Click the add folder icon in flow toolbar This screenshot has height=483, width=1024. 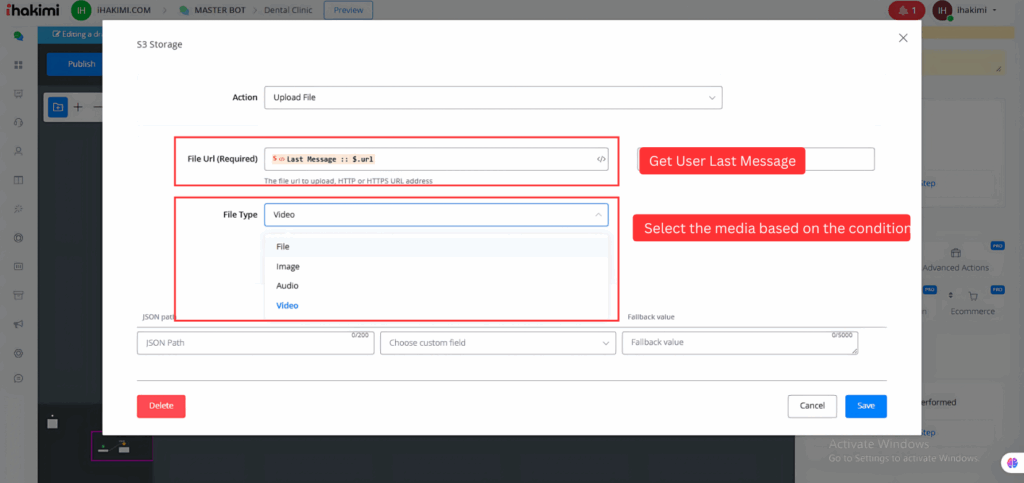pos(58,107)
